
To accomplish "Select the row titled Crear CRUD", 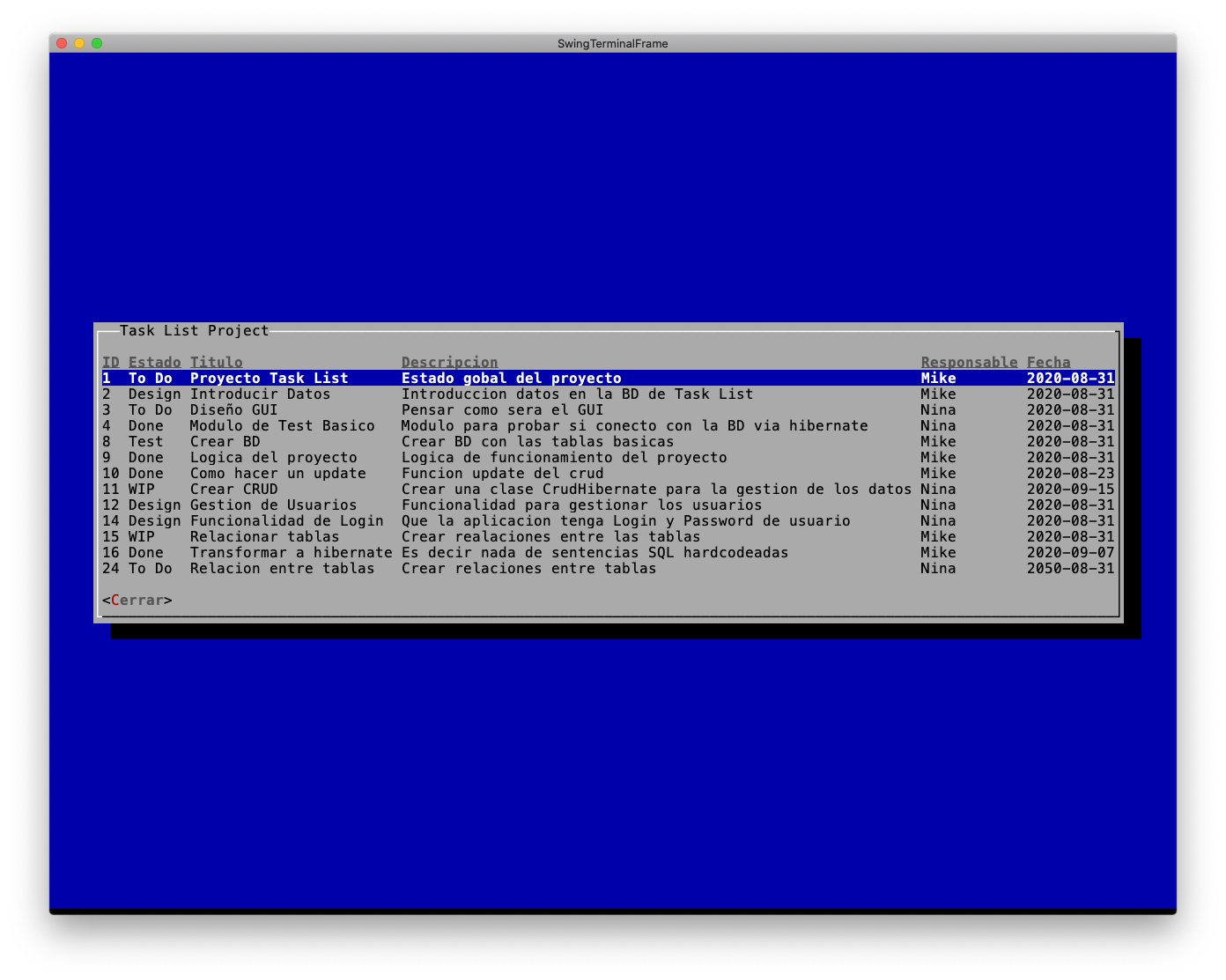I will pos(609,490).
